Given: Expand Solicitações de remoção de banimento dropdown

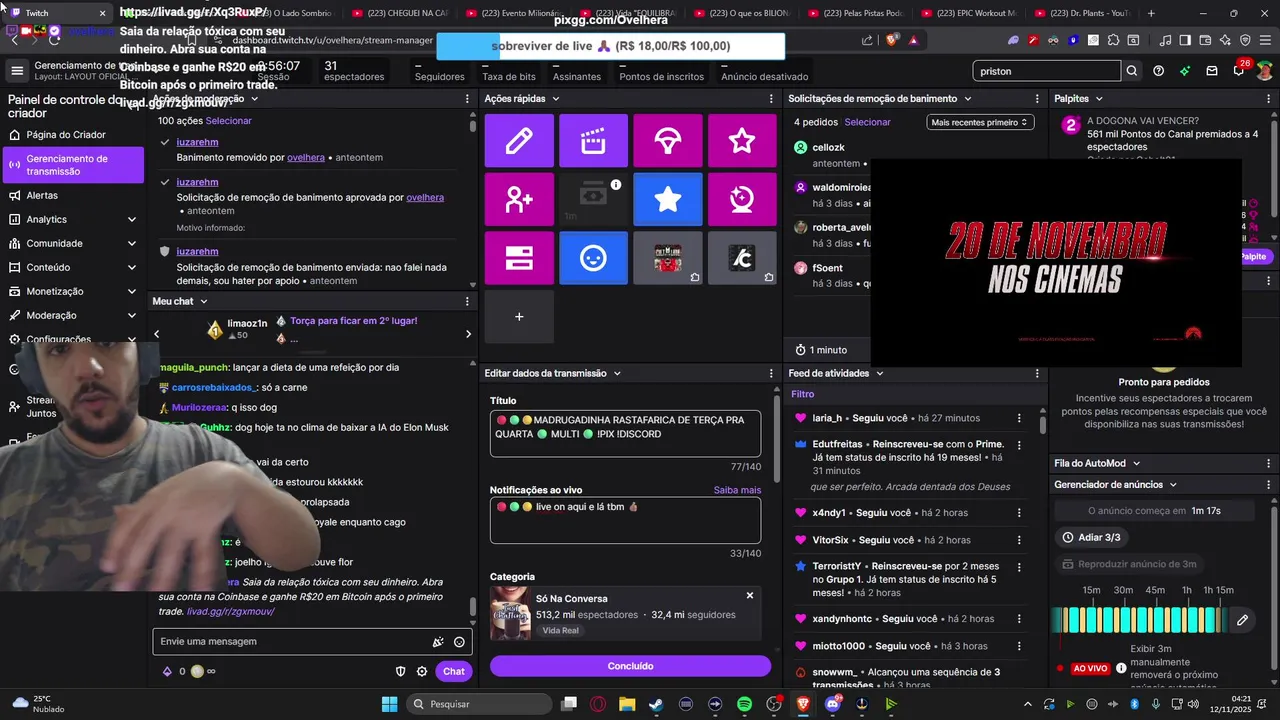Looking at the screenshot, I should (x=968, y=99).
